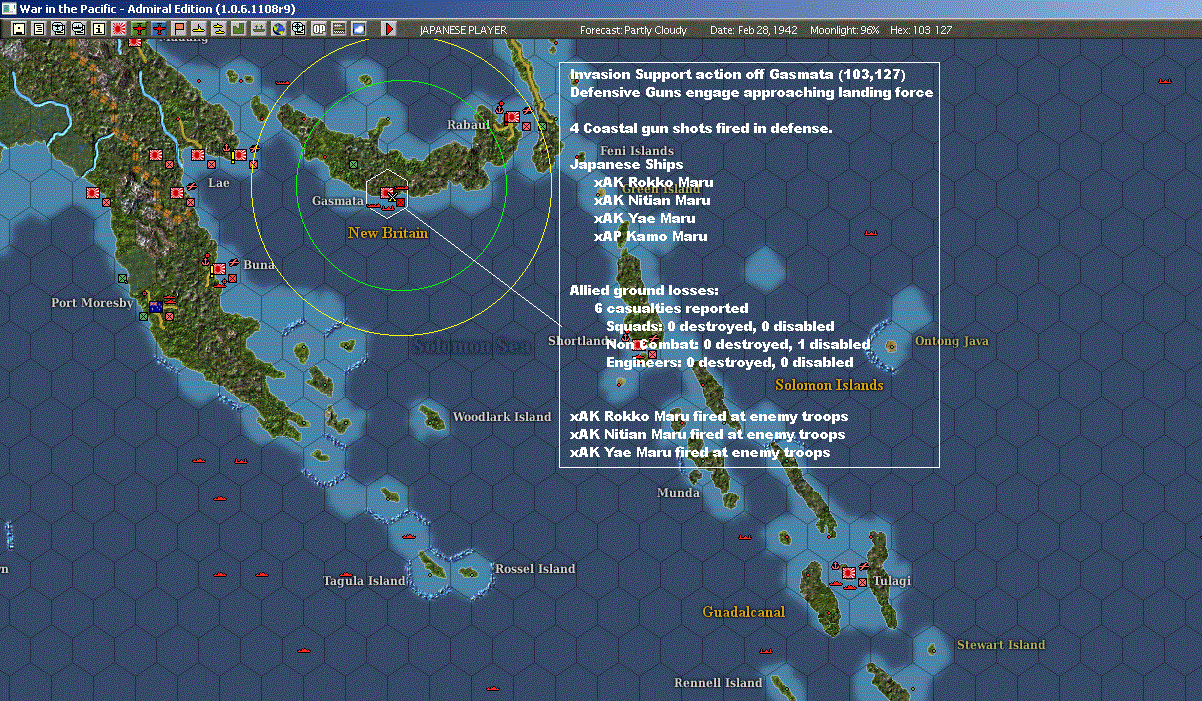Viewport: 1202px width, 701px height.
Task: Click the 'New Britain' map label
Action: coord(388,233)
